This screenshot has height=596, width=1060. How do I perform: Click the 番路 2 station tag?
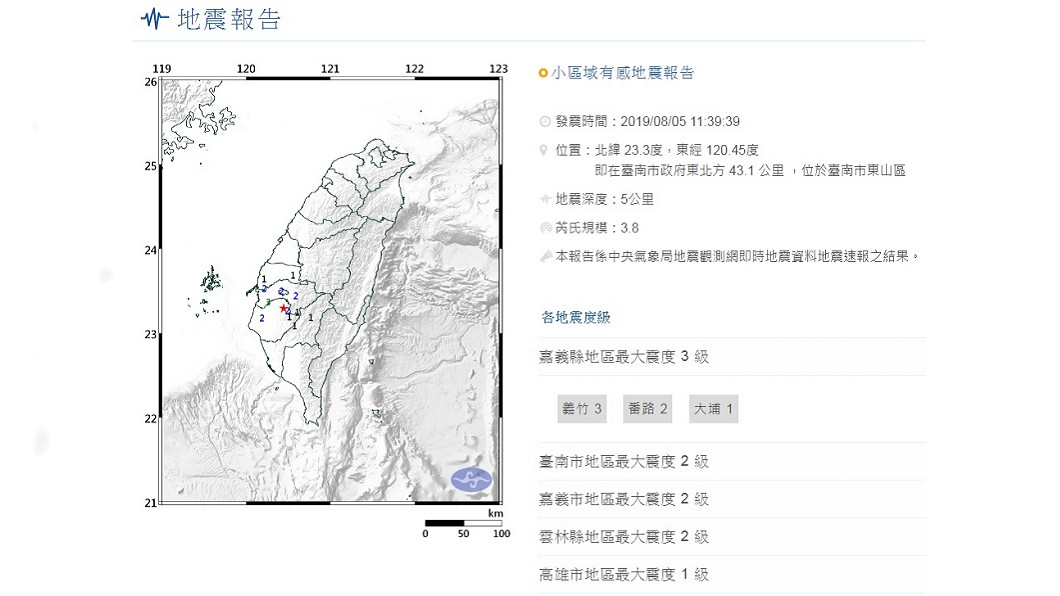click(648, 409)
